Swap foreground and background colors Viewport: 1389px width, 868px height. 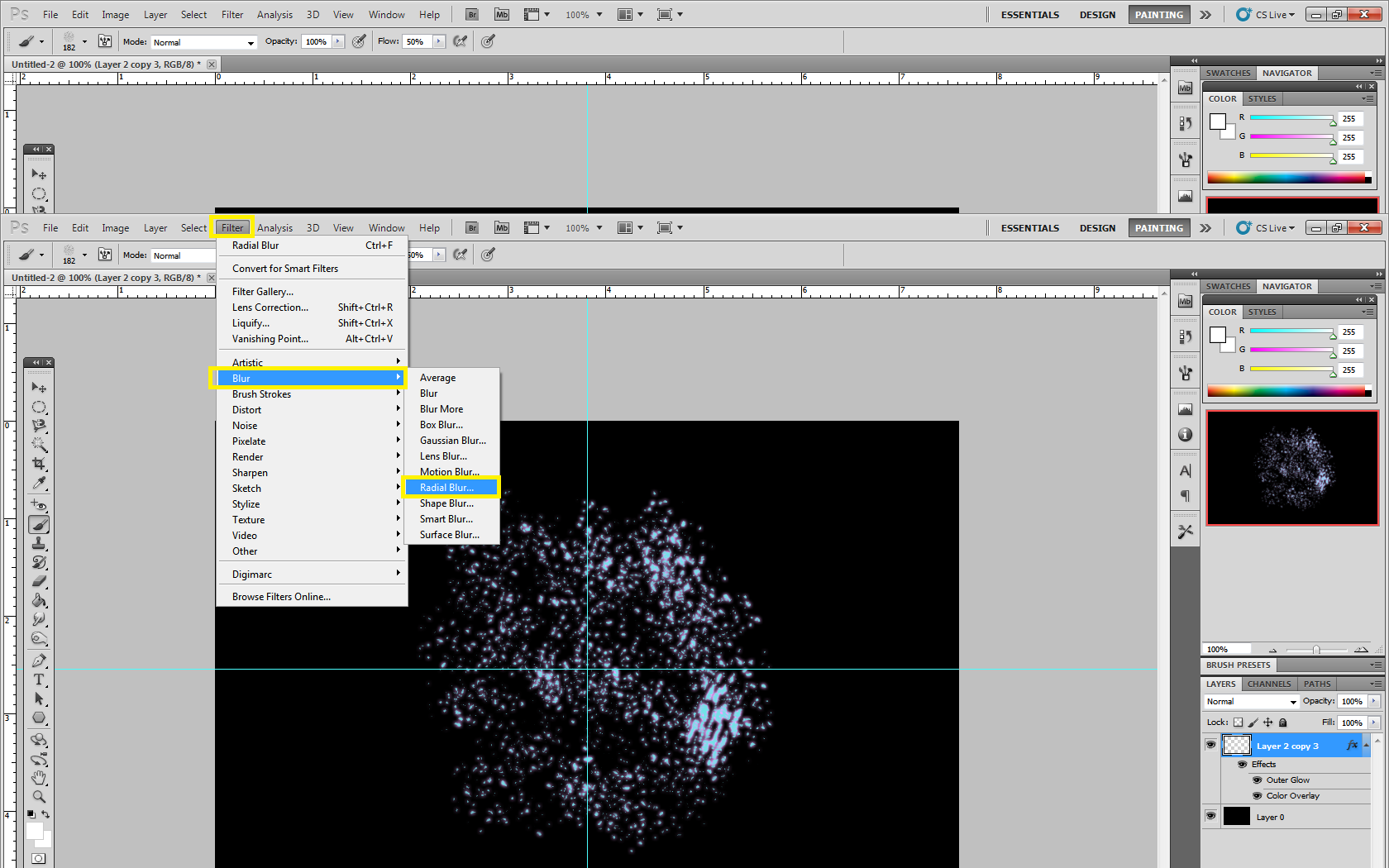45,814
